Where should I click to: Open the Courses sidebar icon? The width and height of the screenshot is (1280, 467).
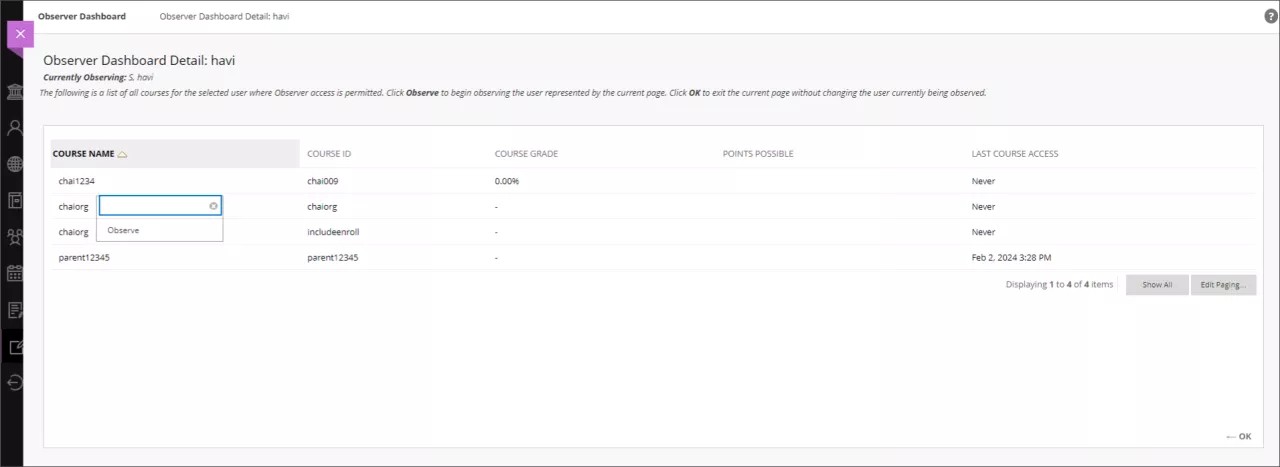coord(15,200)
